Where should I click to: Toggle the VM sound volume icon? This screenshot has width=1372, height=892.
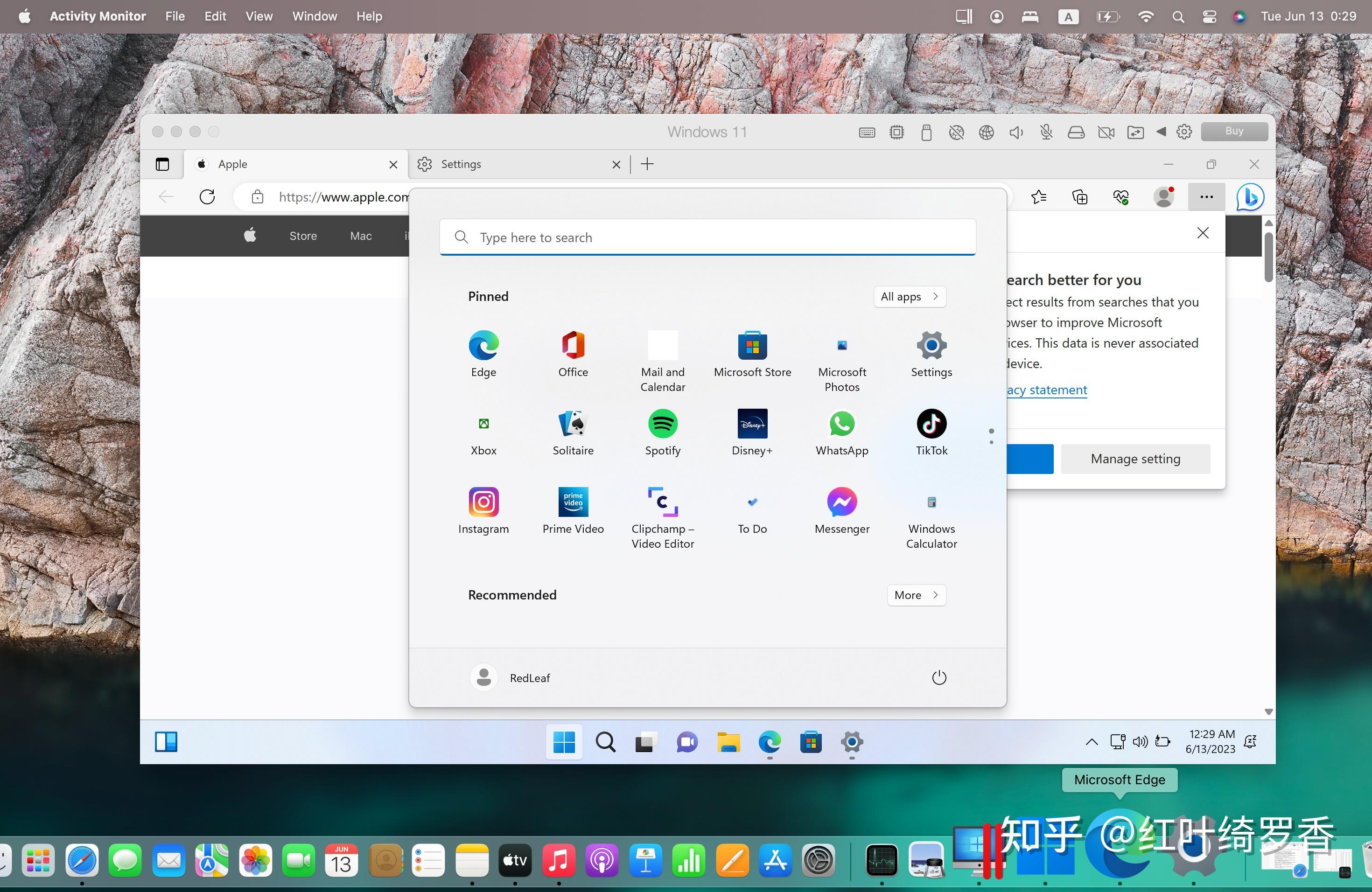click(1016, 132)
